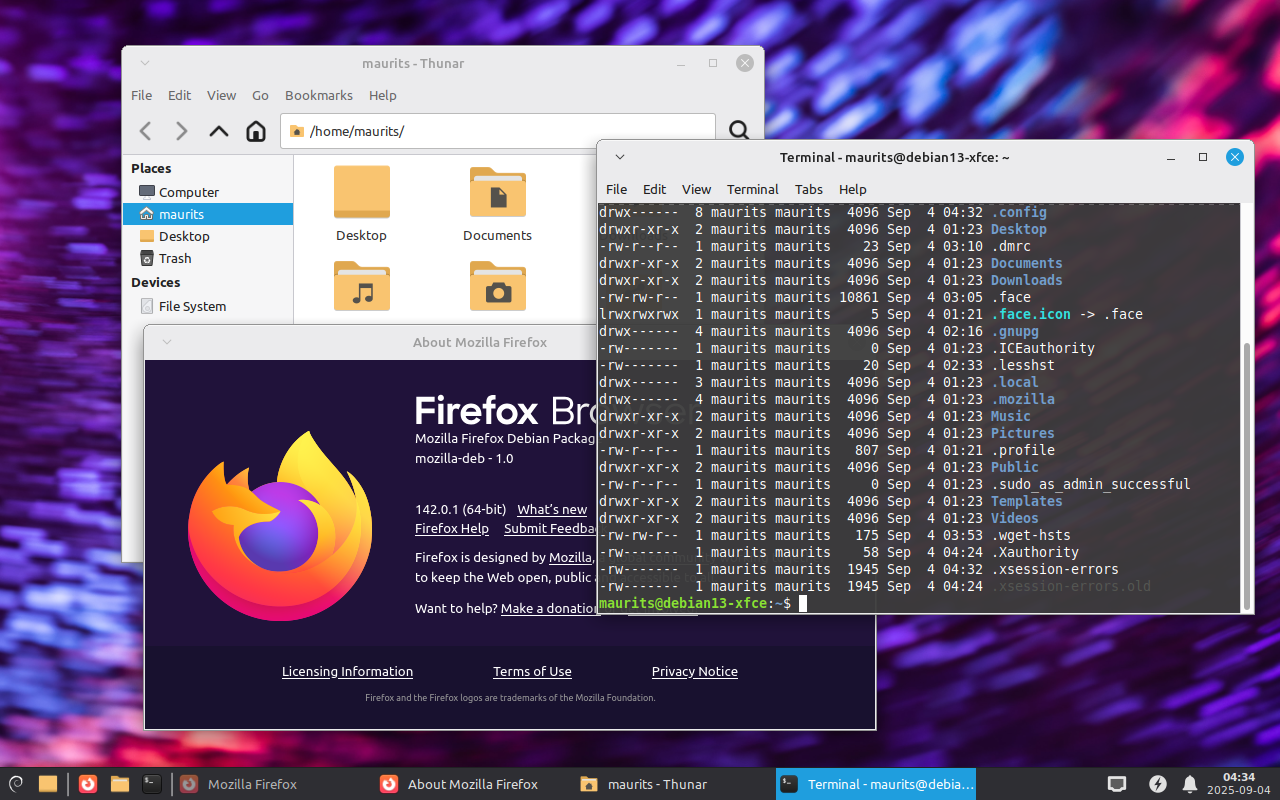Open the Bookmarks menu in Thunar

[x=318, y=95]
